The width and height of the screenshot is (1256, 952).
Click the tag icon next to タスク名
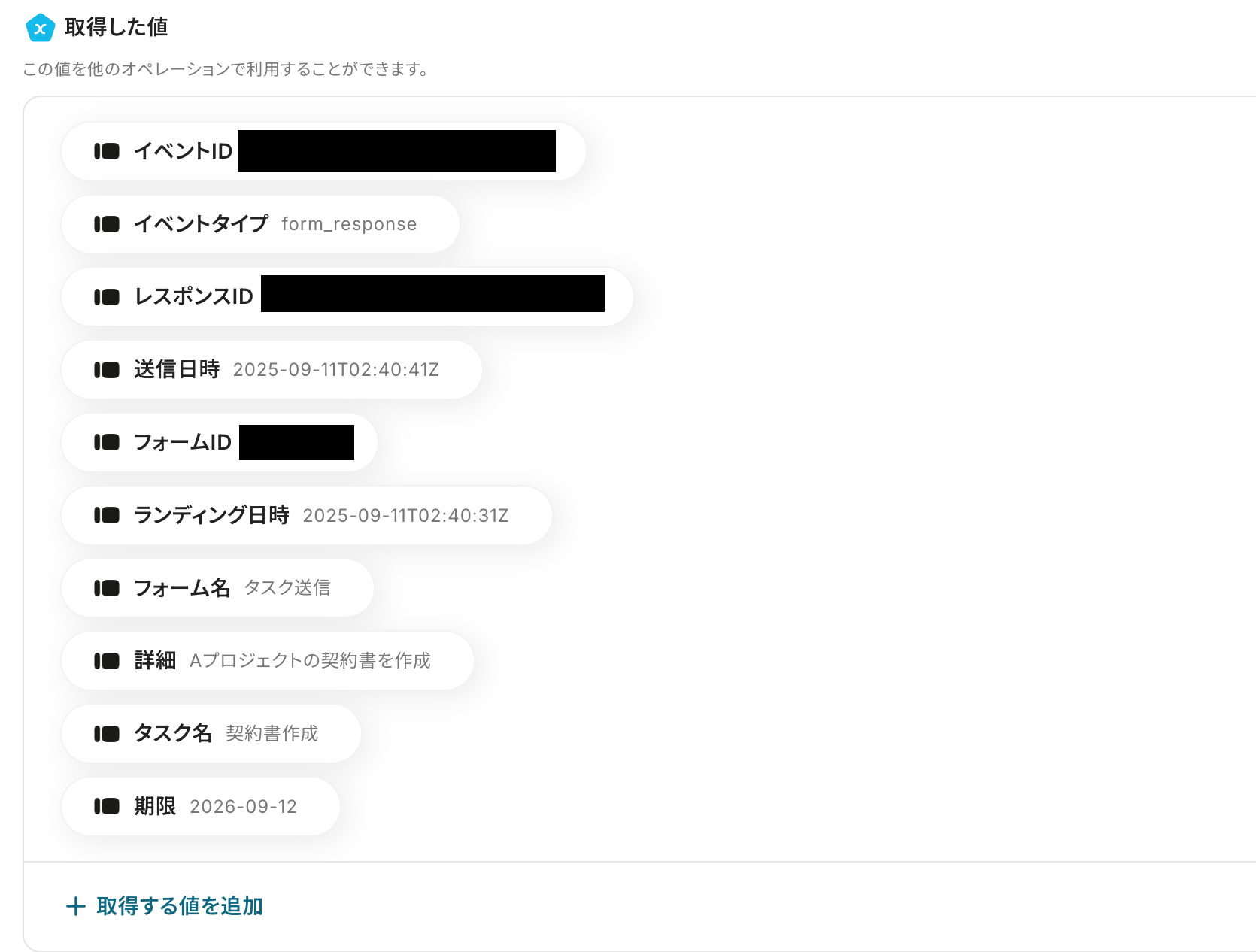point(107,734)
